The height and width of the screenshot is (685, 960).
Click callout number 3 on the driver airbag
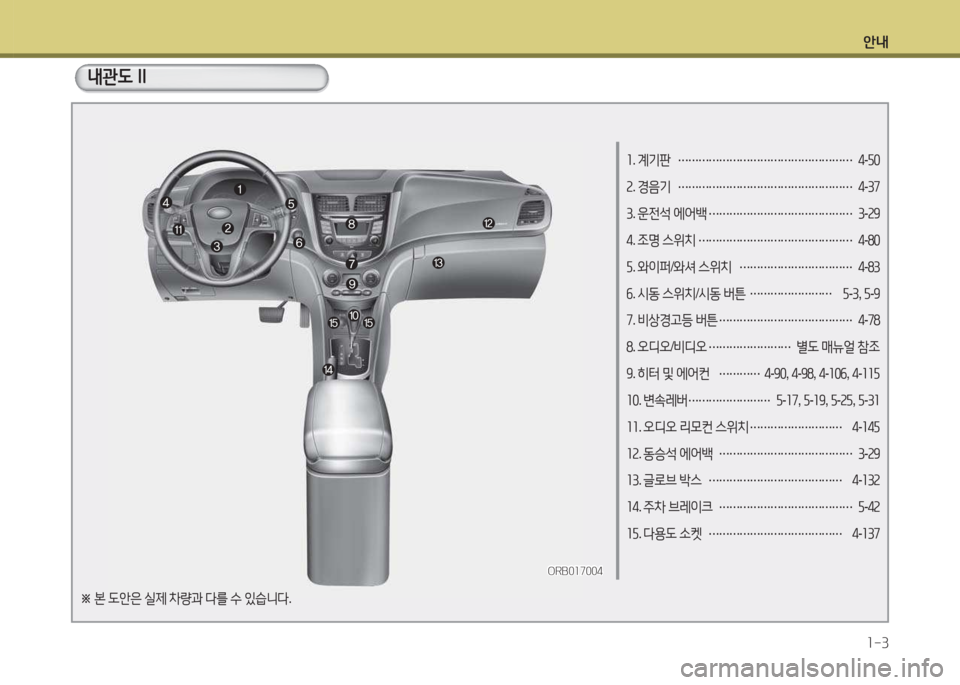coord(216,246)
